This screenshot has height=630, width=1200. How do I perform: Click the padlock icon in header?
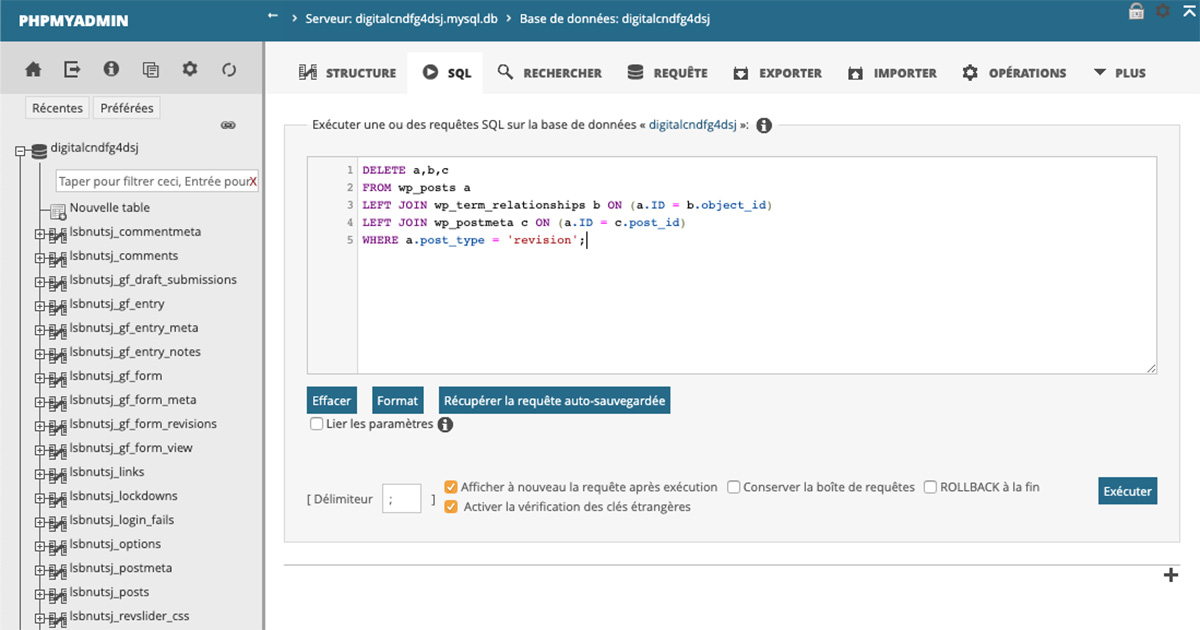(1137, 11)
